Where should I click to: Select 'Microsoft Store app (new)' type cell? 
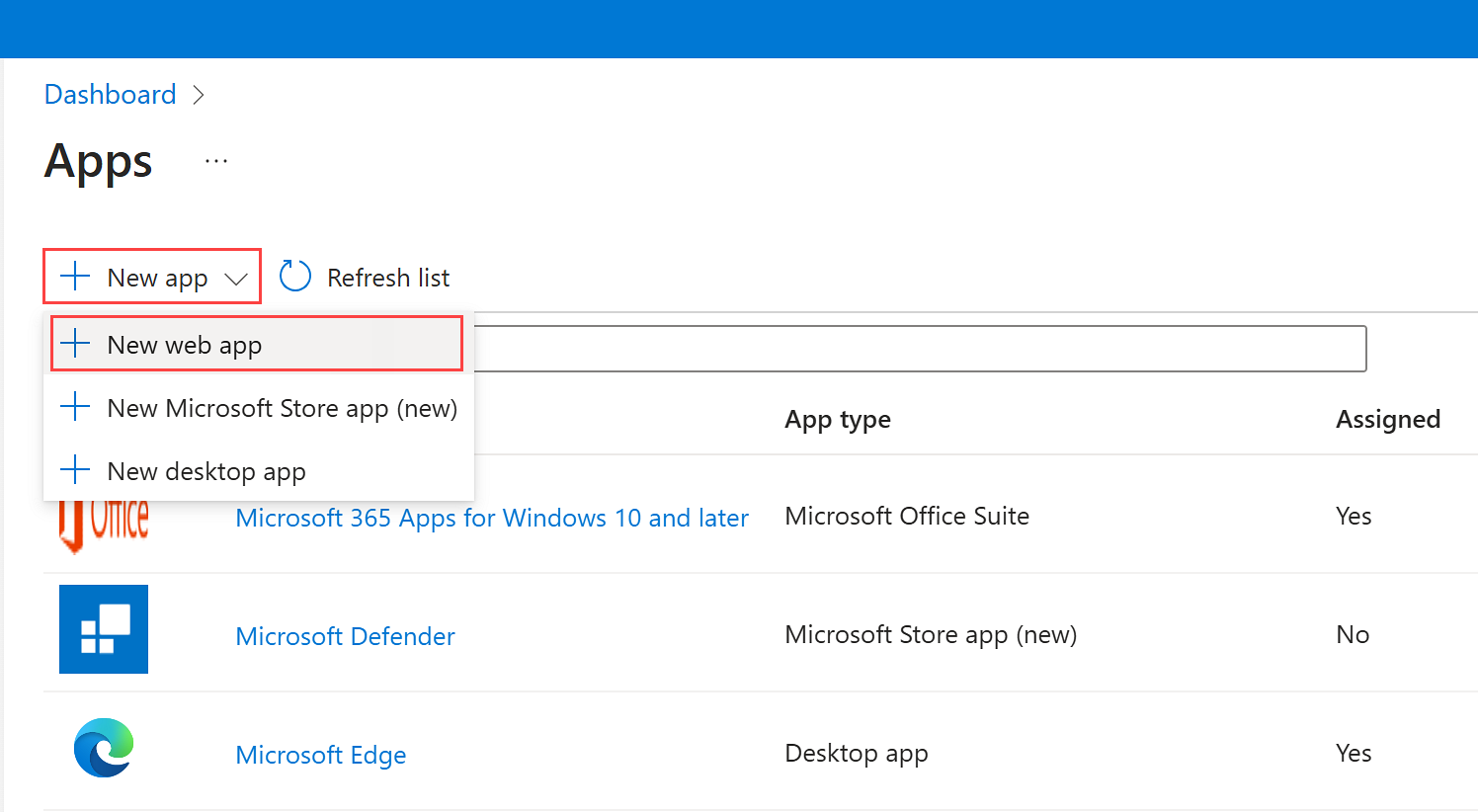(931, 635)
